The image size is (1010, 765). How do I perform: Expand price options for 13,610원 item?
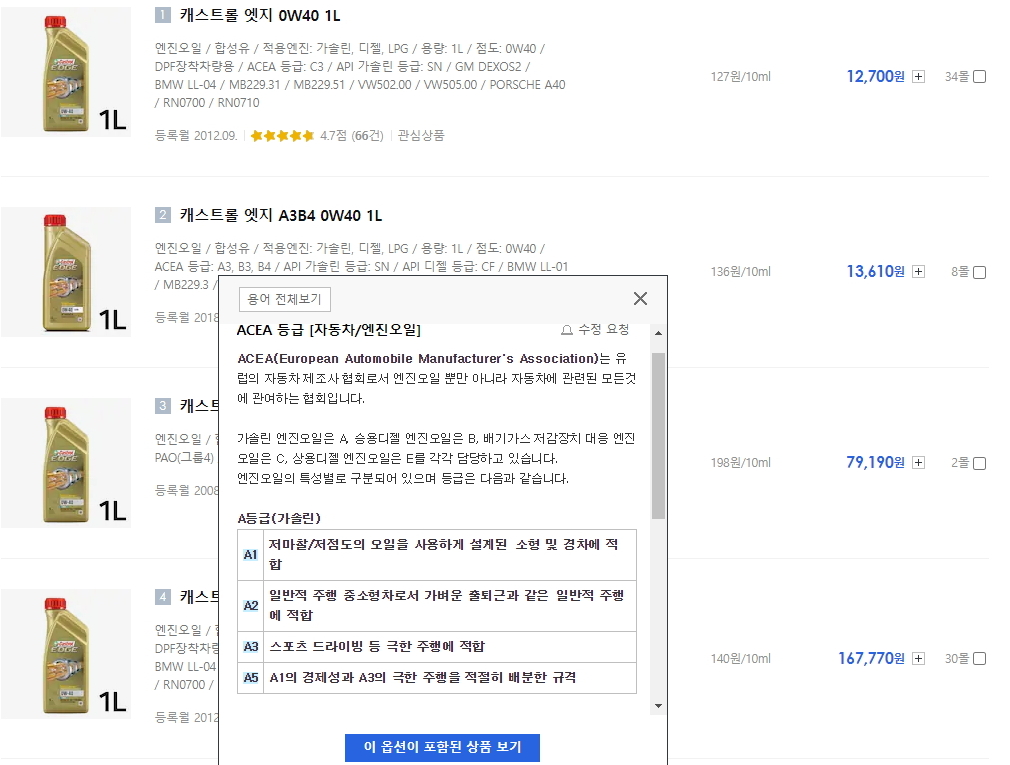pos(919,272)
